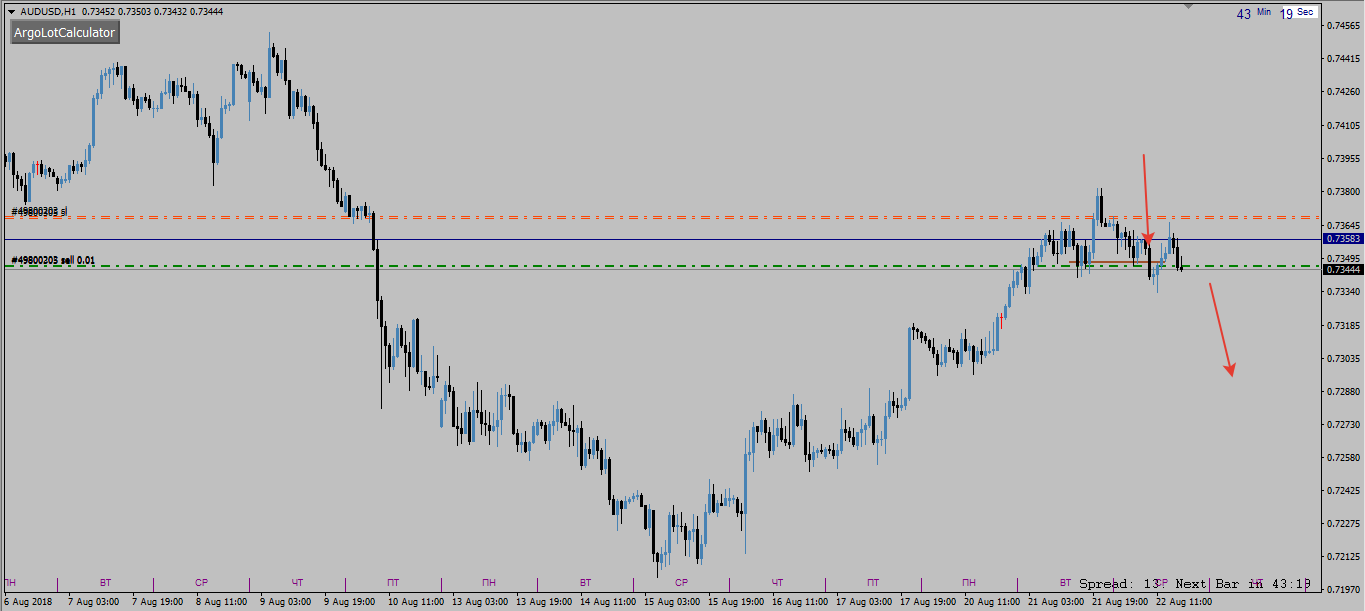Click the 0.73035 price scale label
Viewport: 1365px width, 611px height.
[x=1342, y=358]
